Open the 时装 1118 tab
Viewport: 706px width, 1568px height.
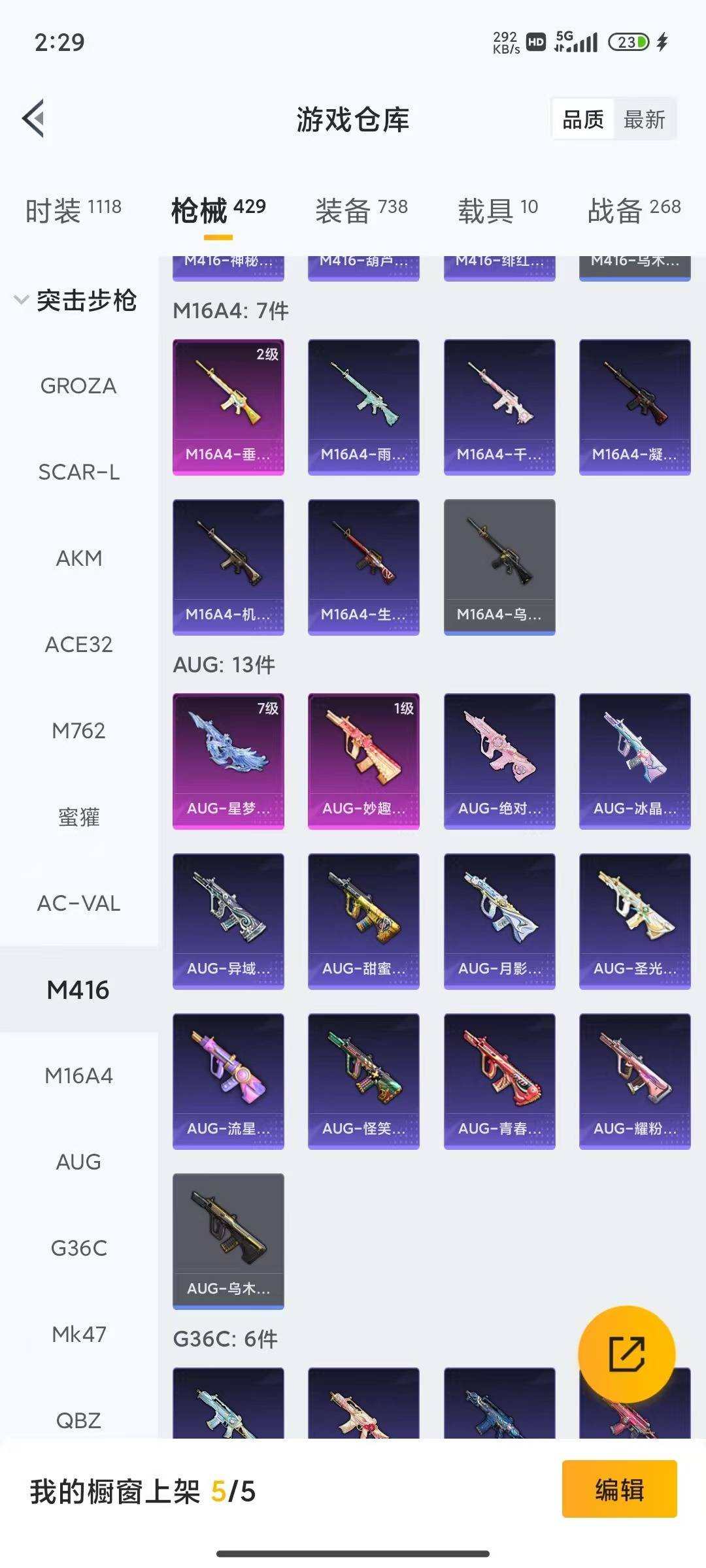73,210
